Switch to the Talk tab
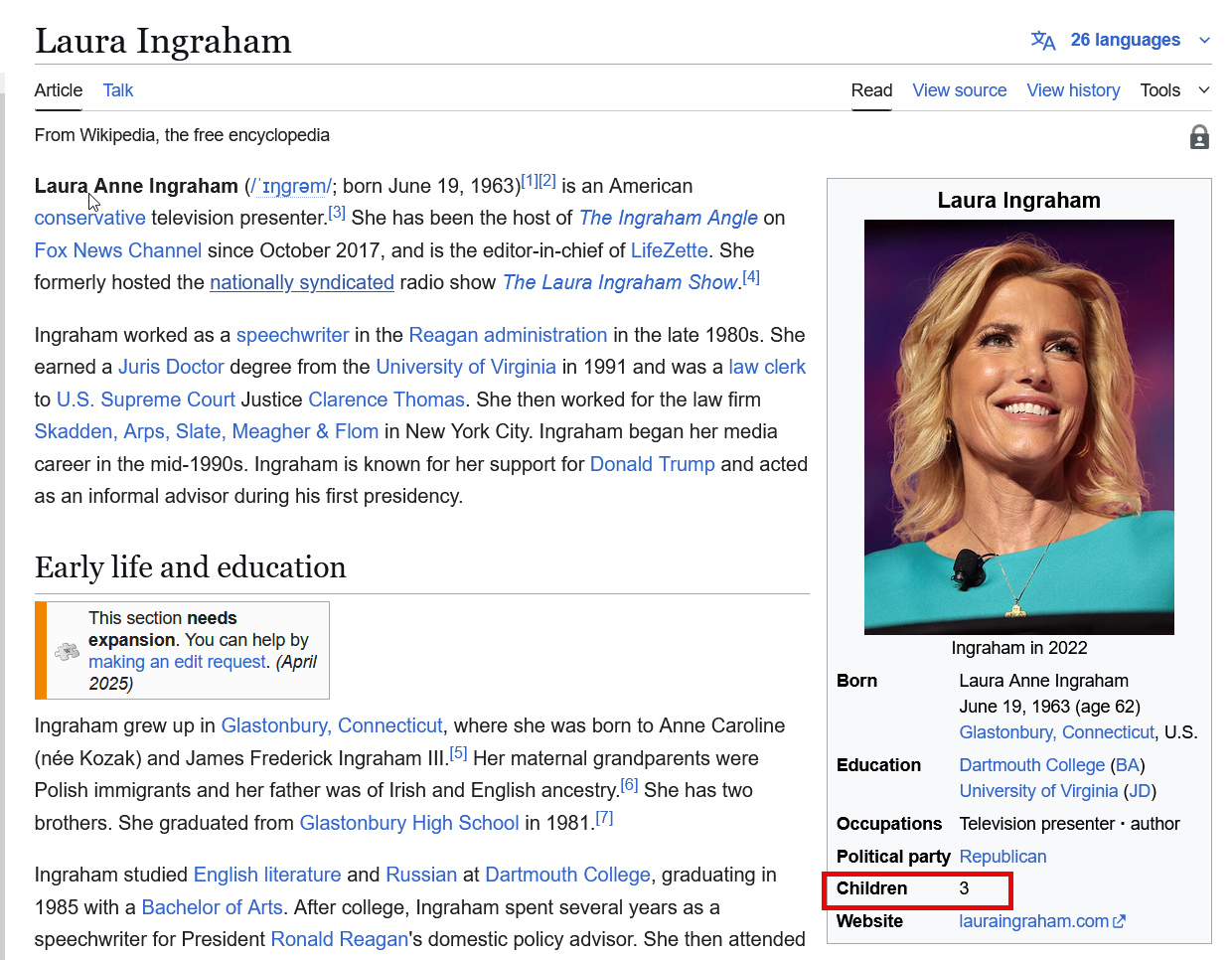 (x=118, y=90)
